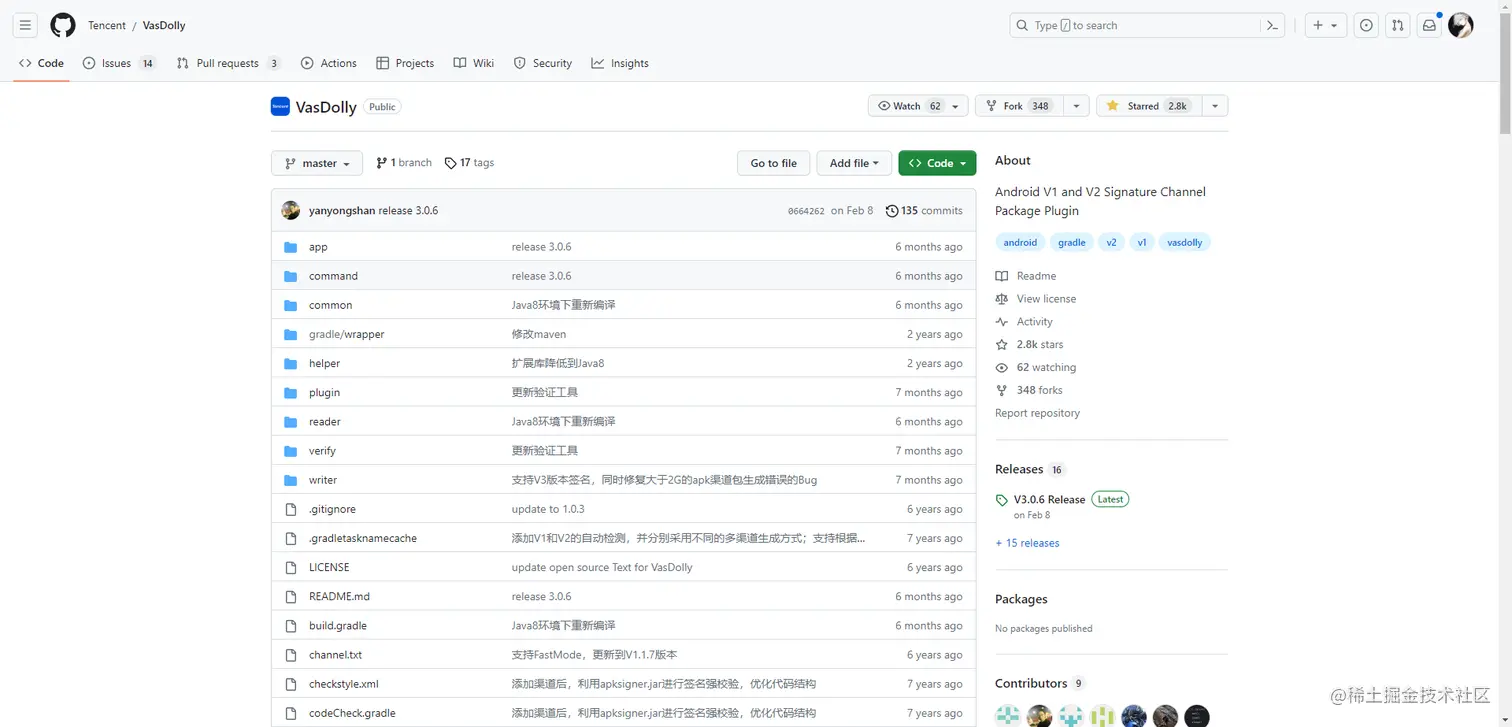Image resolution: width=1512 pixels, height=727 pixels.
Task: Click the eye icon beside 62 watching
Action: pyautogui.click(x=1002, y=367)
